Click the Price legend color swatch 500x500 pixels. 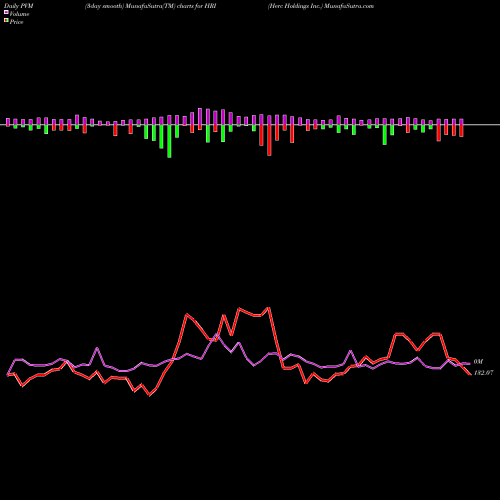coord(6,21)
